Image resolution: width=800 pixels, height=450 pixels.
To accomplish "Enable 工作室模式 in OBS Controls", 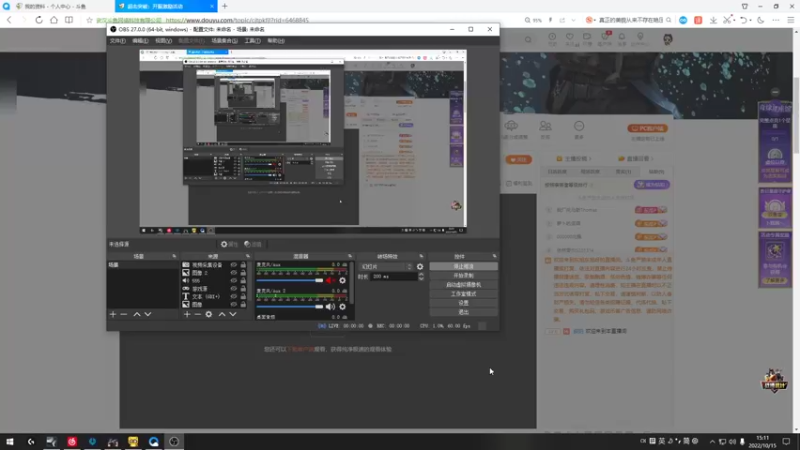I will point(463,294).
